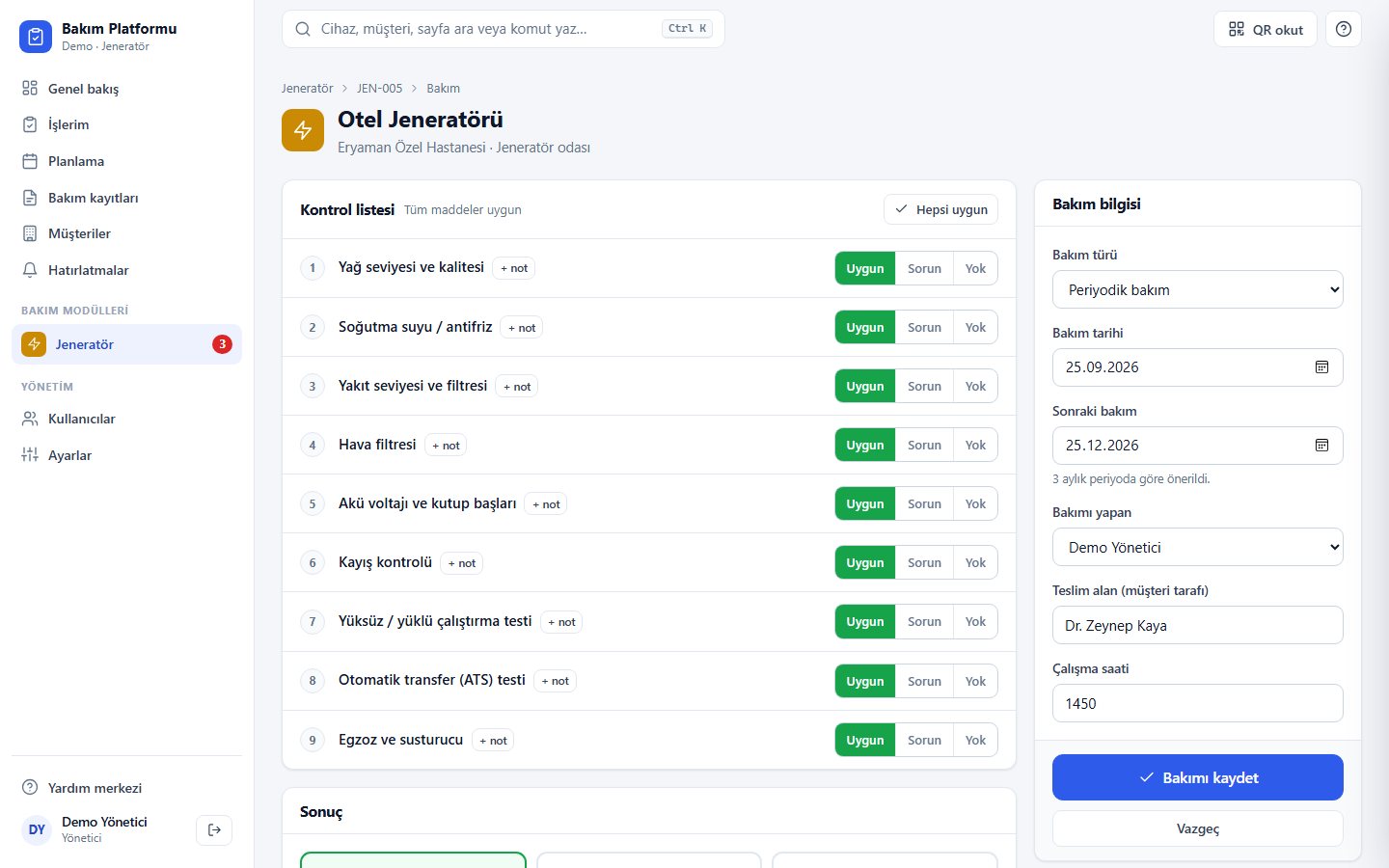Set Hava filtresi to Yok

pos(975,445)
